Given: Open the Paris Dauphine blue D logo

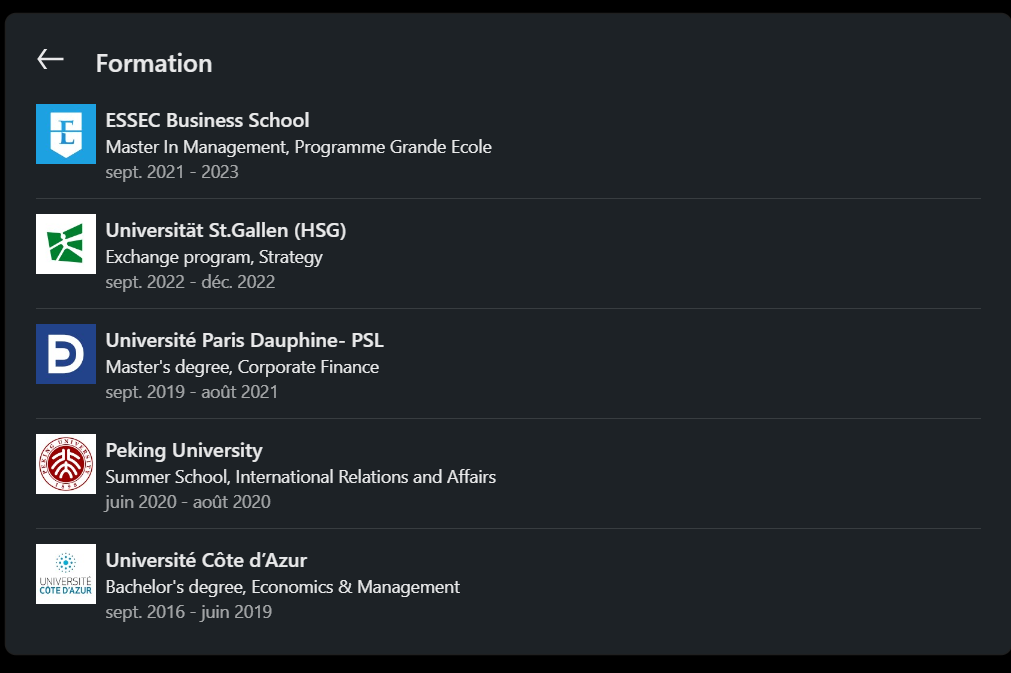Looking at the screenshot, I should pos(66,354).
